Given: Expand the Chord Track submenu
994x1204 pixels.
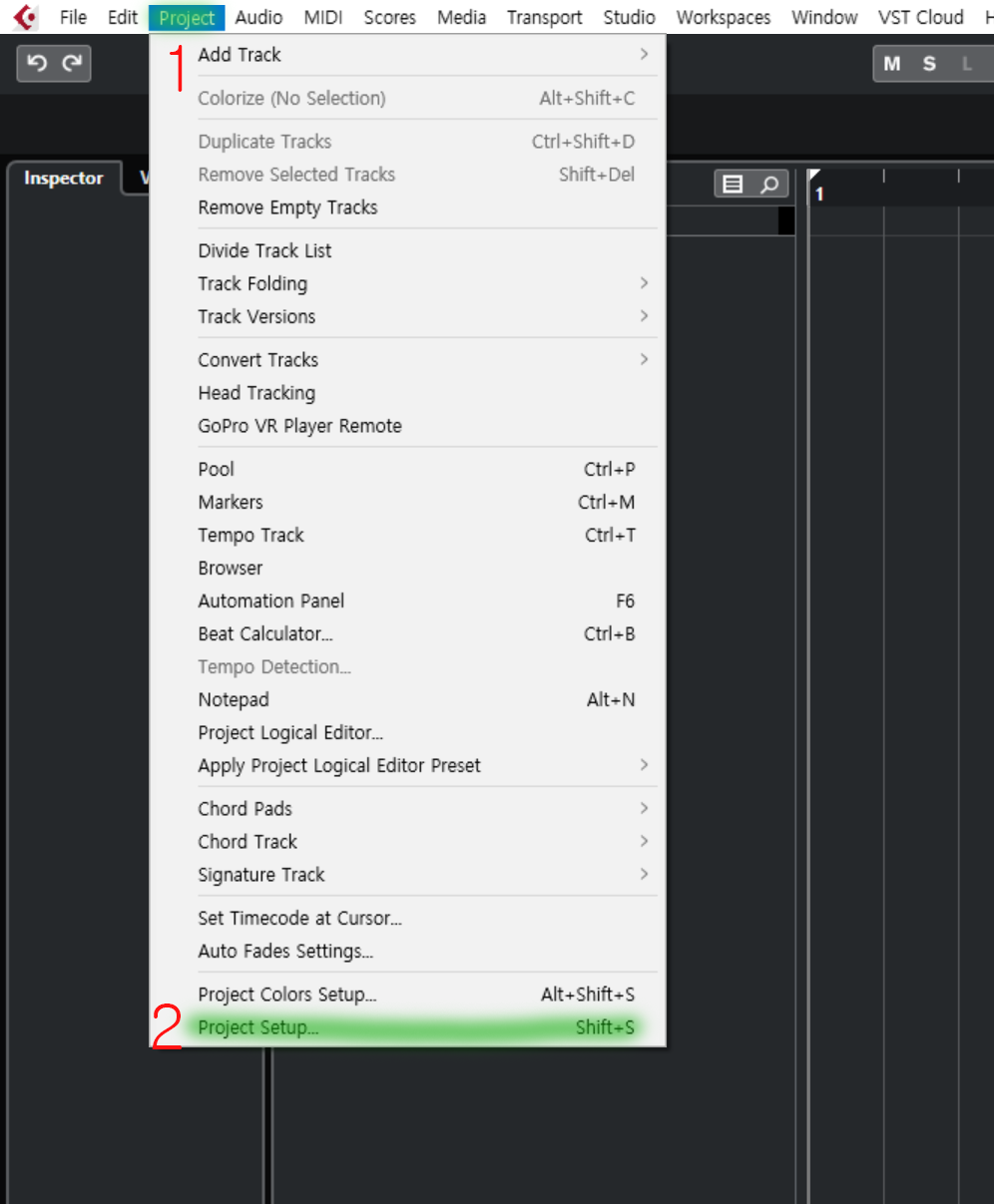Looking at the screenshot, I should (x=408, y=841).
